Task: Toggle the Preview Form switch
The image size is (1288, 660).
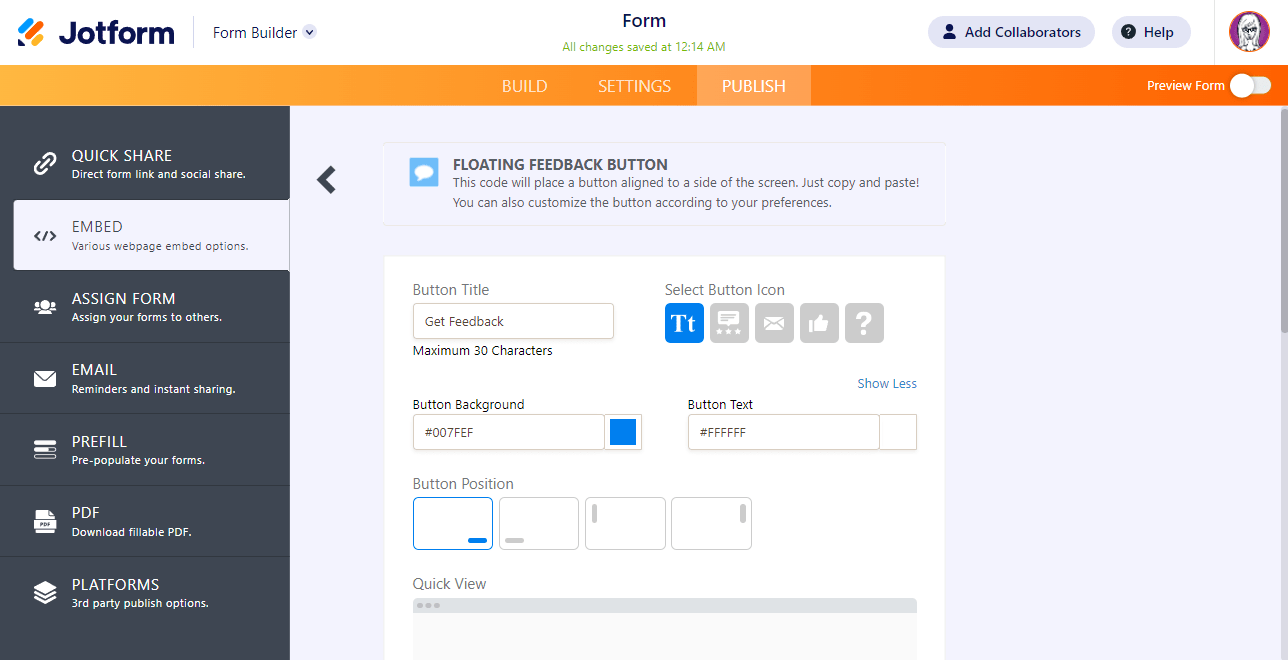Action: (1250, 86)
